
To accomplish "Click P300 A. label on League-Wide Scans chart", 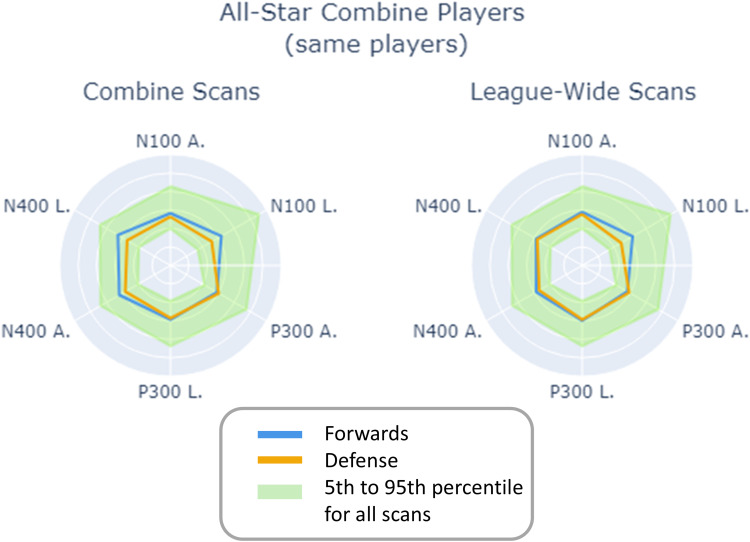I will tap(714, 331).
